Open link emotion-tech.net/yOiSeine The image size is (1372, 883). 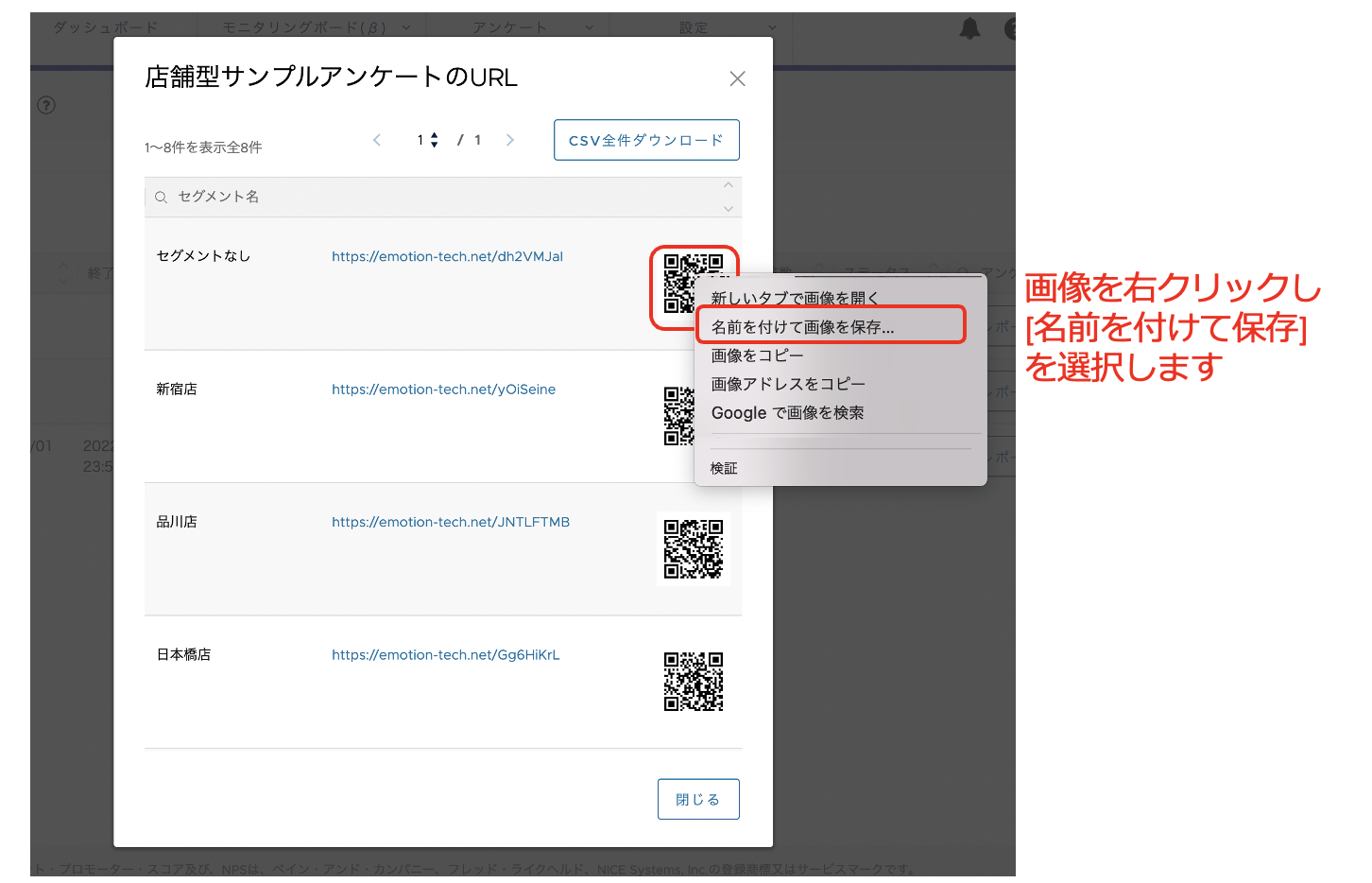(x=443, y=390)
